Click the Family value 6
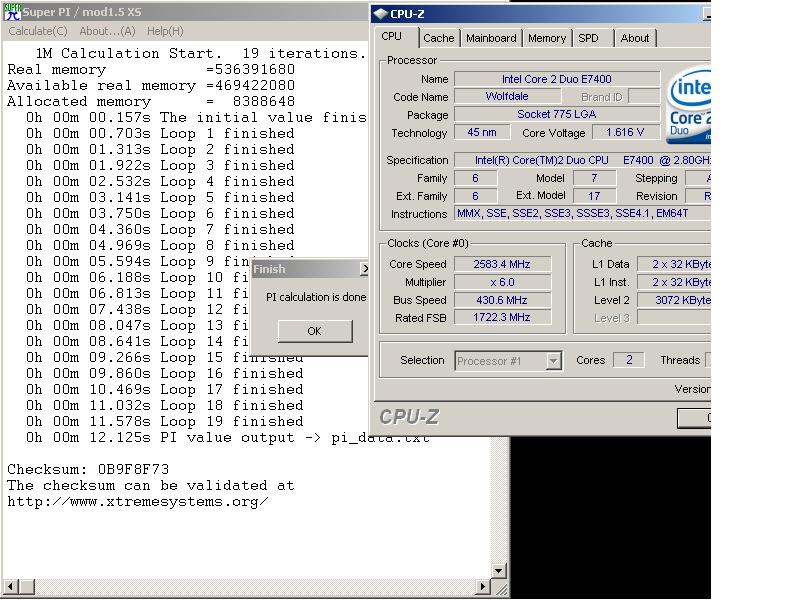Viewport: 800px width, 600px height. pyautogui.click(x=476, y=178)
